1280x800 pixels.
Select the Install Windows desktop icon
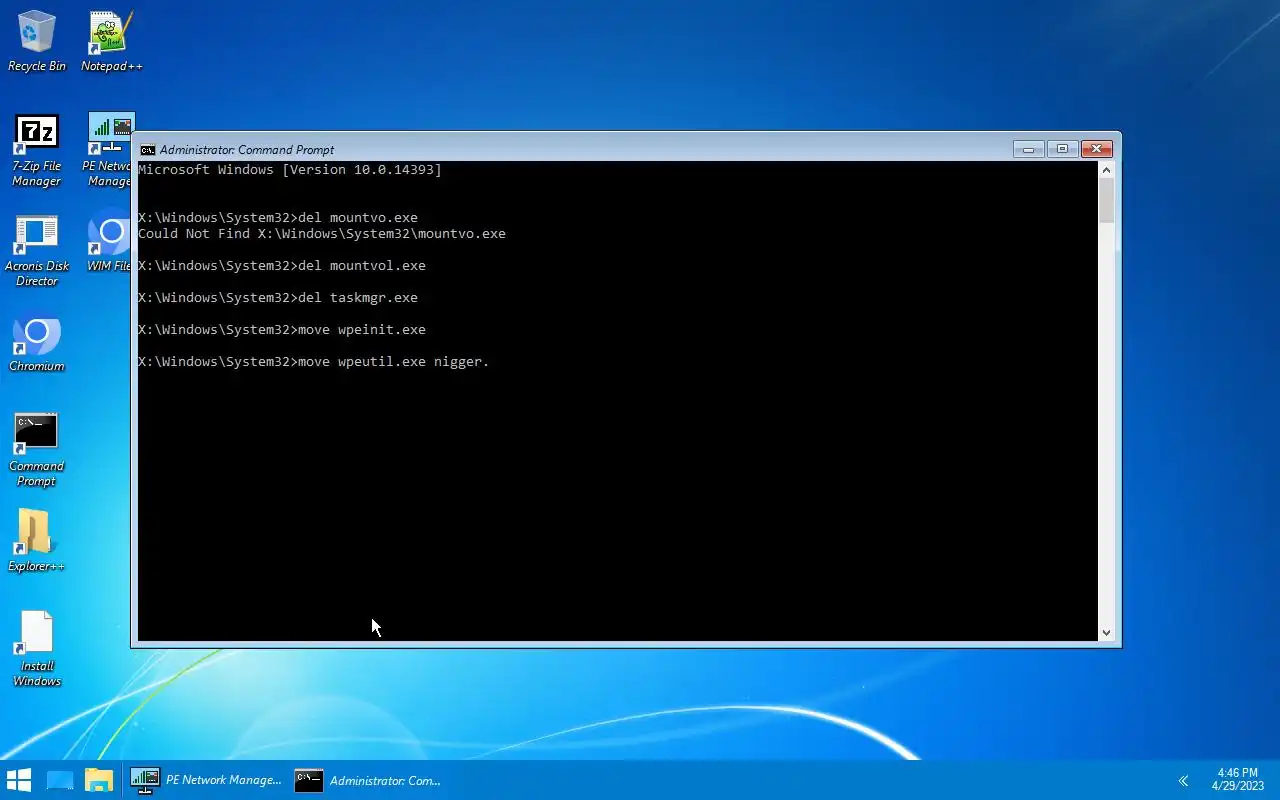[37, 650]
